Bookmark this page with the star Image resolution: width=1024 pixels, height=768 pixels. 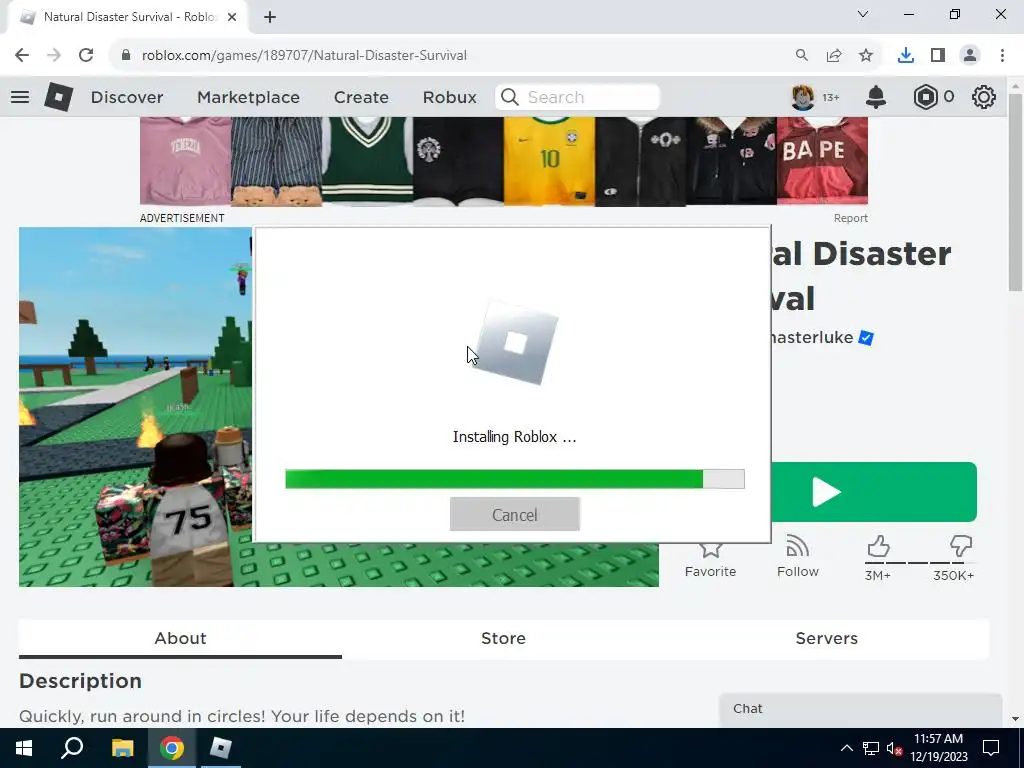866,56
